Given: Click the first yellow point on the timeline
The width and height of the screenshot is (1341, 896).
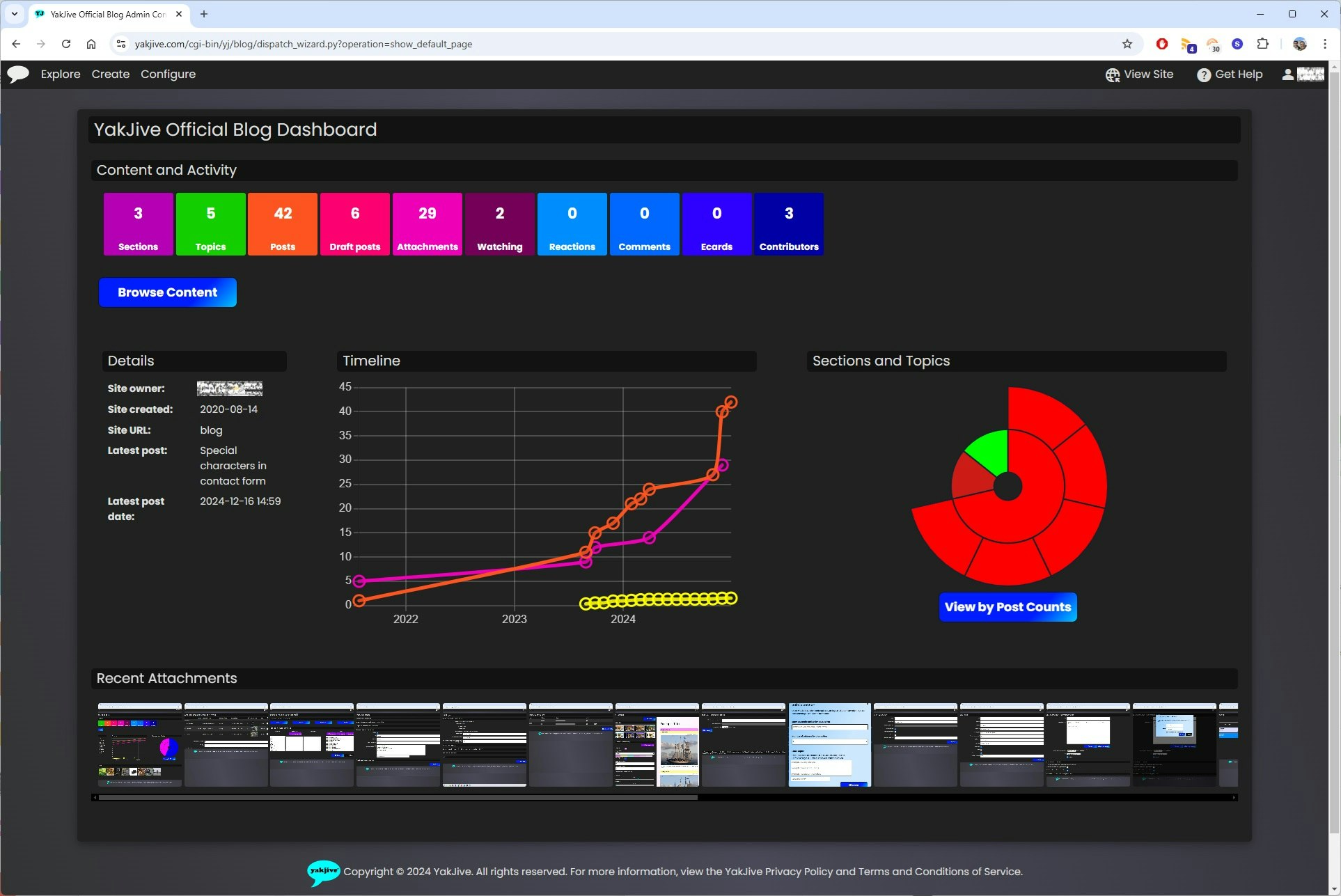Looking at the screenshot, I should (x=586, y=604).
